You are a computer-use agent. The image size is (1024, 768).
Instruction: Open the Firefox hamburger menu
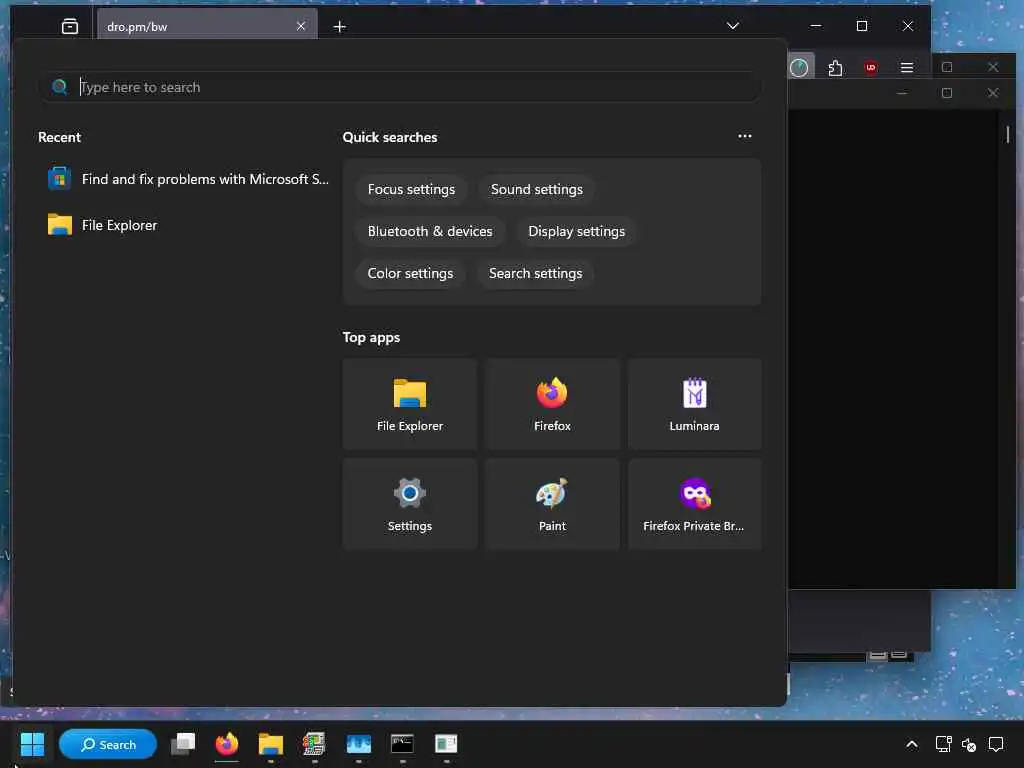pos(906,68)
